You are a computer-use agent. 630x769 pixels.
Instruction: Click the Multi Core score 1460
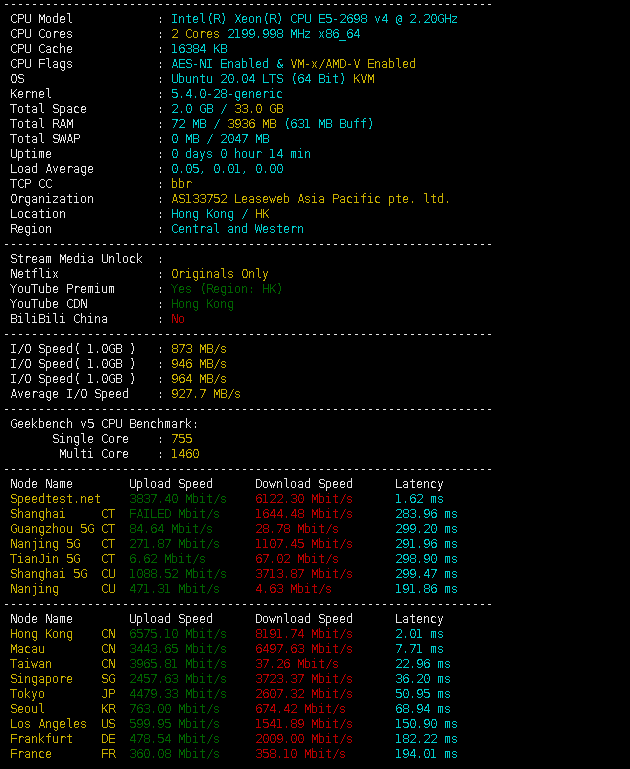point(185,454)
